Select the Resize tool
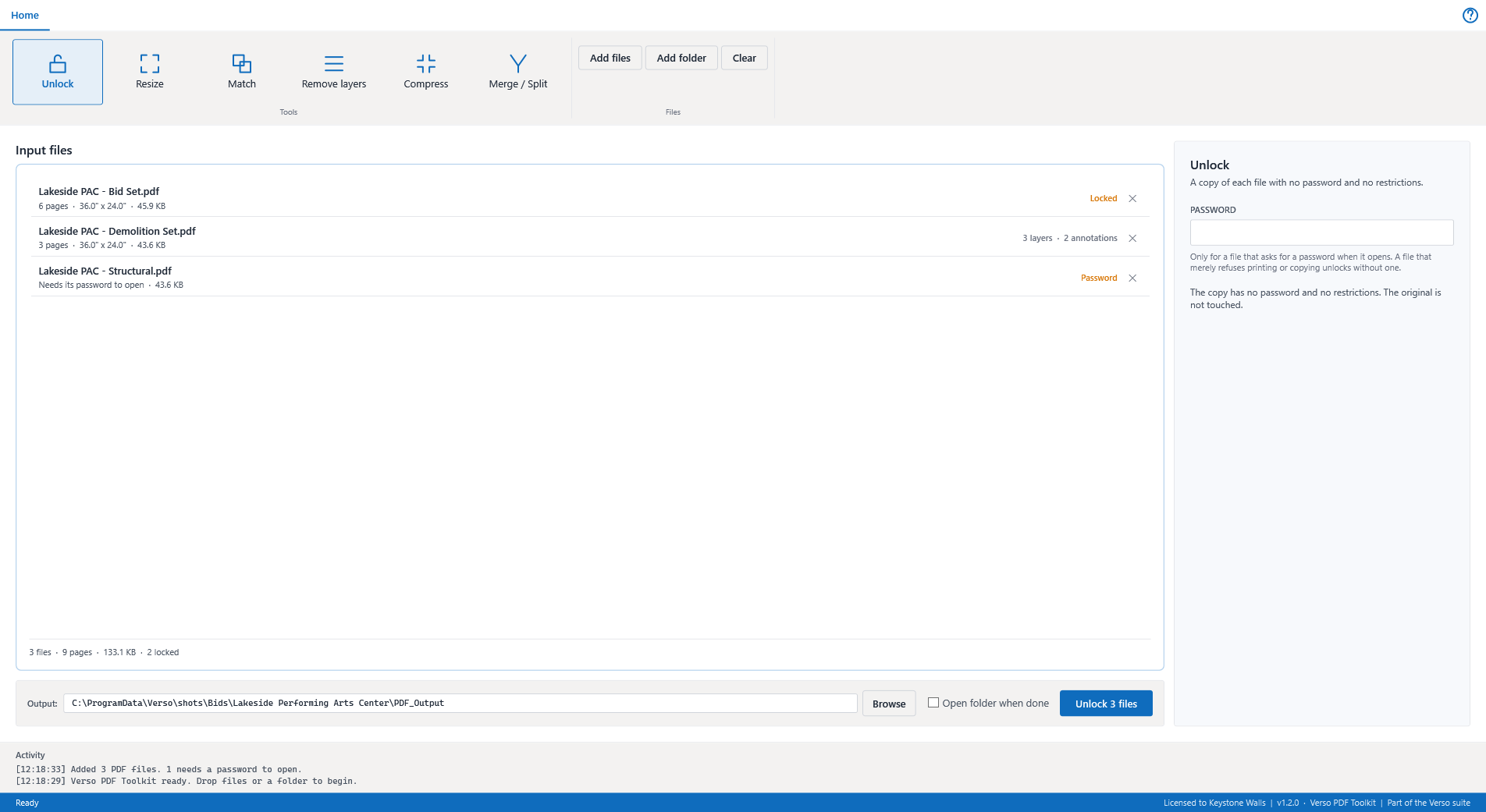Screen dimensions: 1486x812 [x=150, y=72]
